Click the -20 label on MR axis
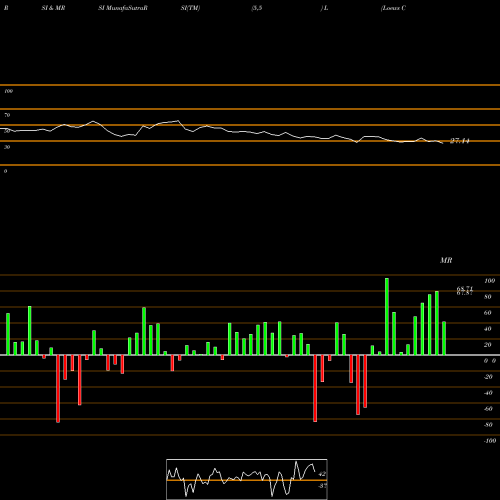 pos(488,377)
